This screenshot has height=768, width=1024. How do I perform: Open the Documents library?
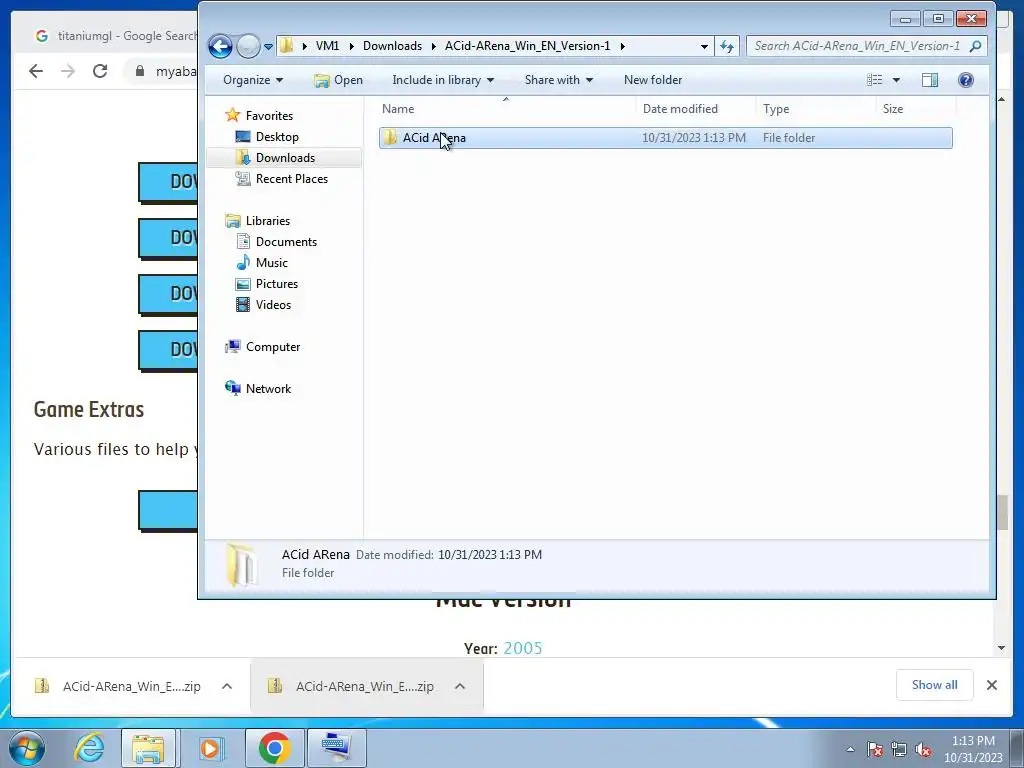point(286,242)
